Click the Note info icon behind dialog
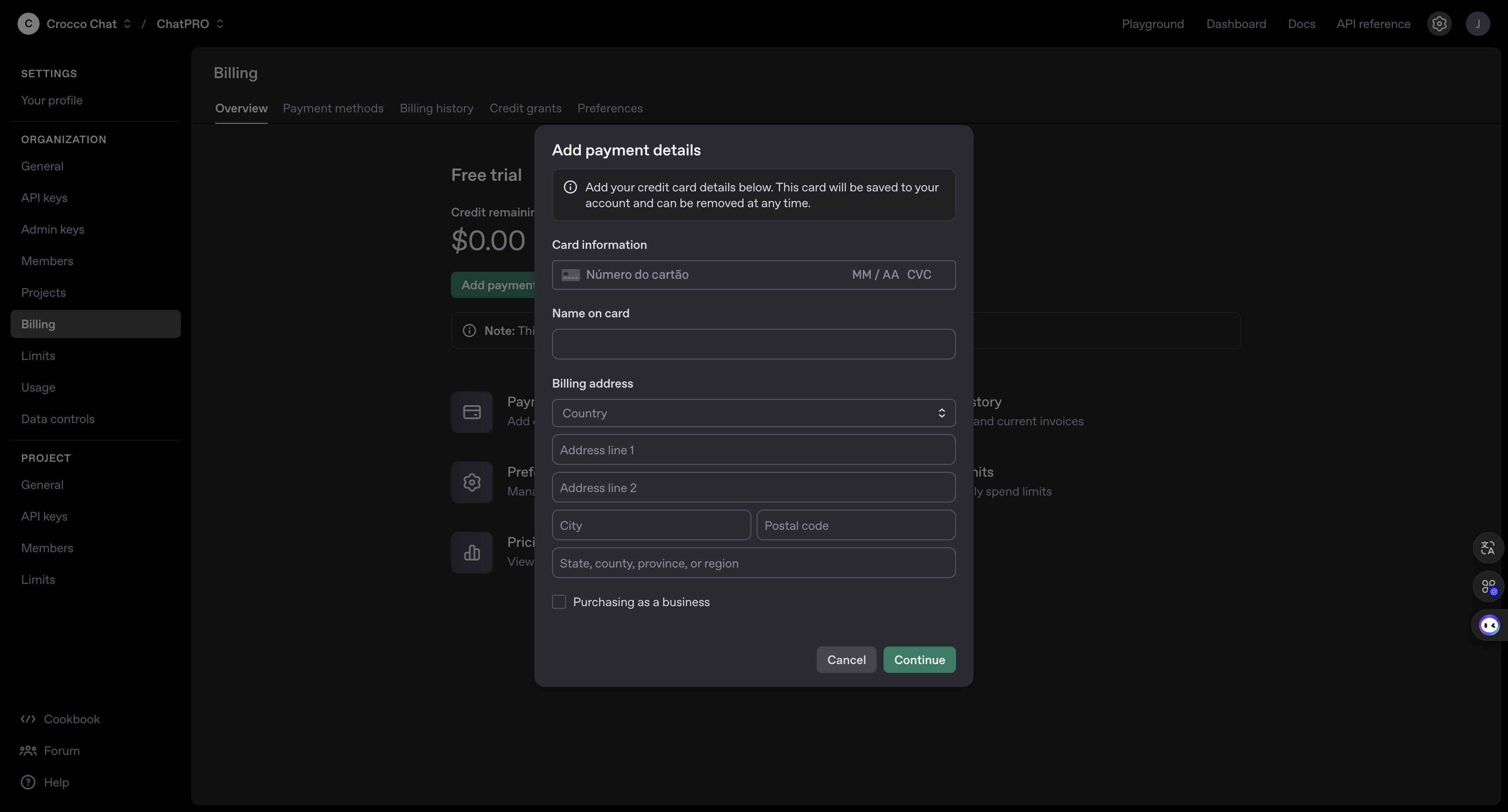The image size is (1508, 812). [469, 331]
